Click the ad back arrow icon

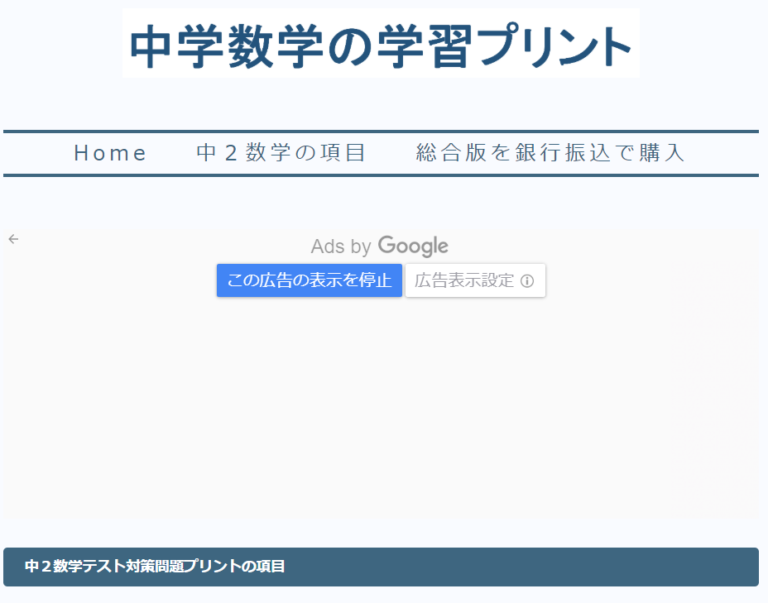[14, 239]
